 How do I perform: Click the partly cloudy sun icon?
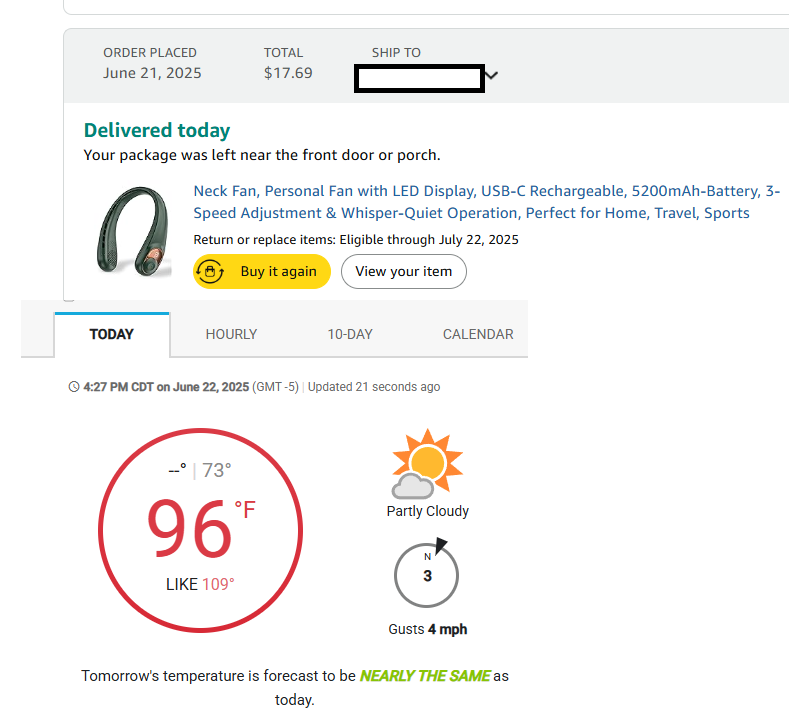tap(427, 463)
